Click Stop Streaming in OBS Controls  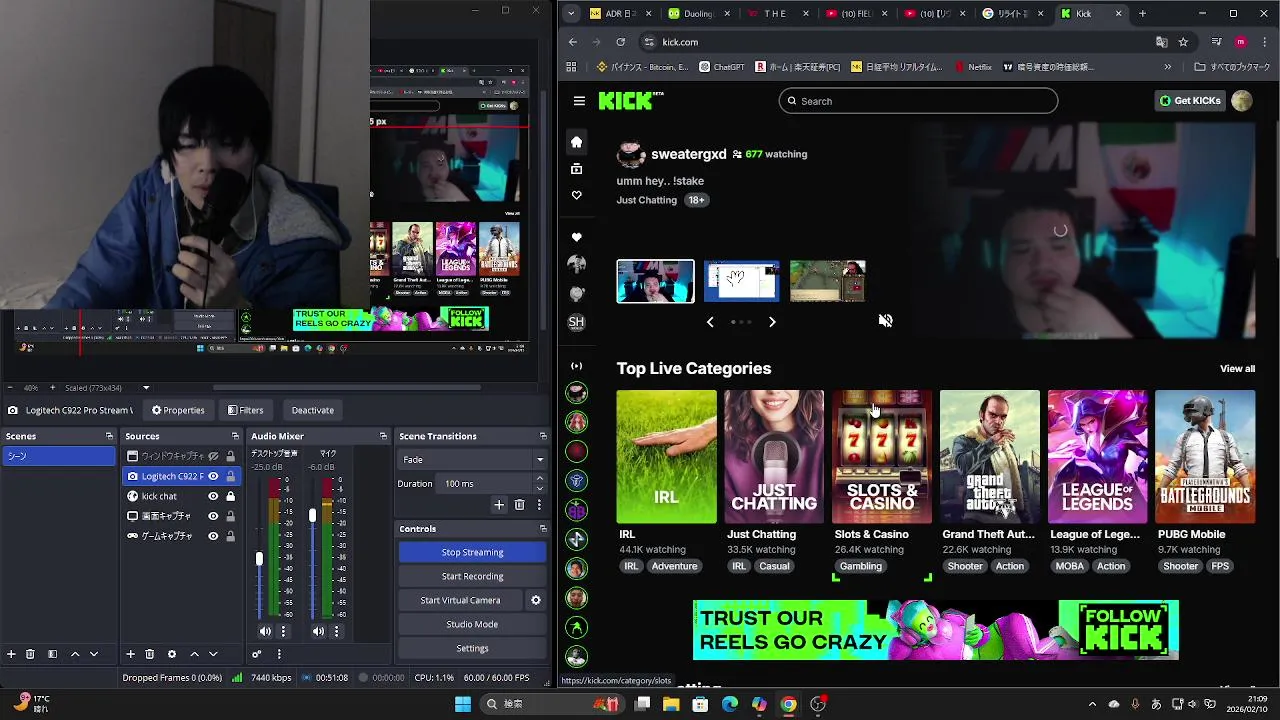[472, 552]
